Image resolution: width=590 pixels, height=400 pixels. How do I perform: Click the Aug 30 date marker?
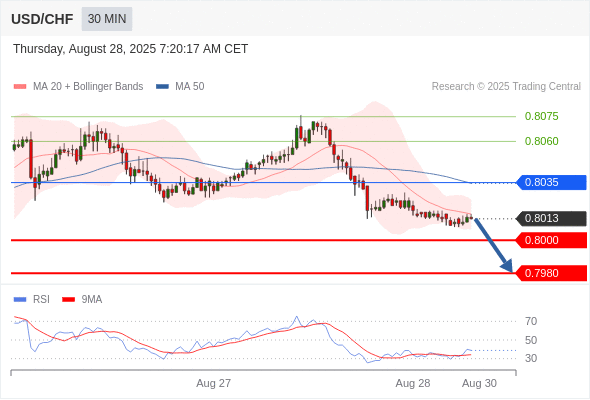[x=479, y=383]
